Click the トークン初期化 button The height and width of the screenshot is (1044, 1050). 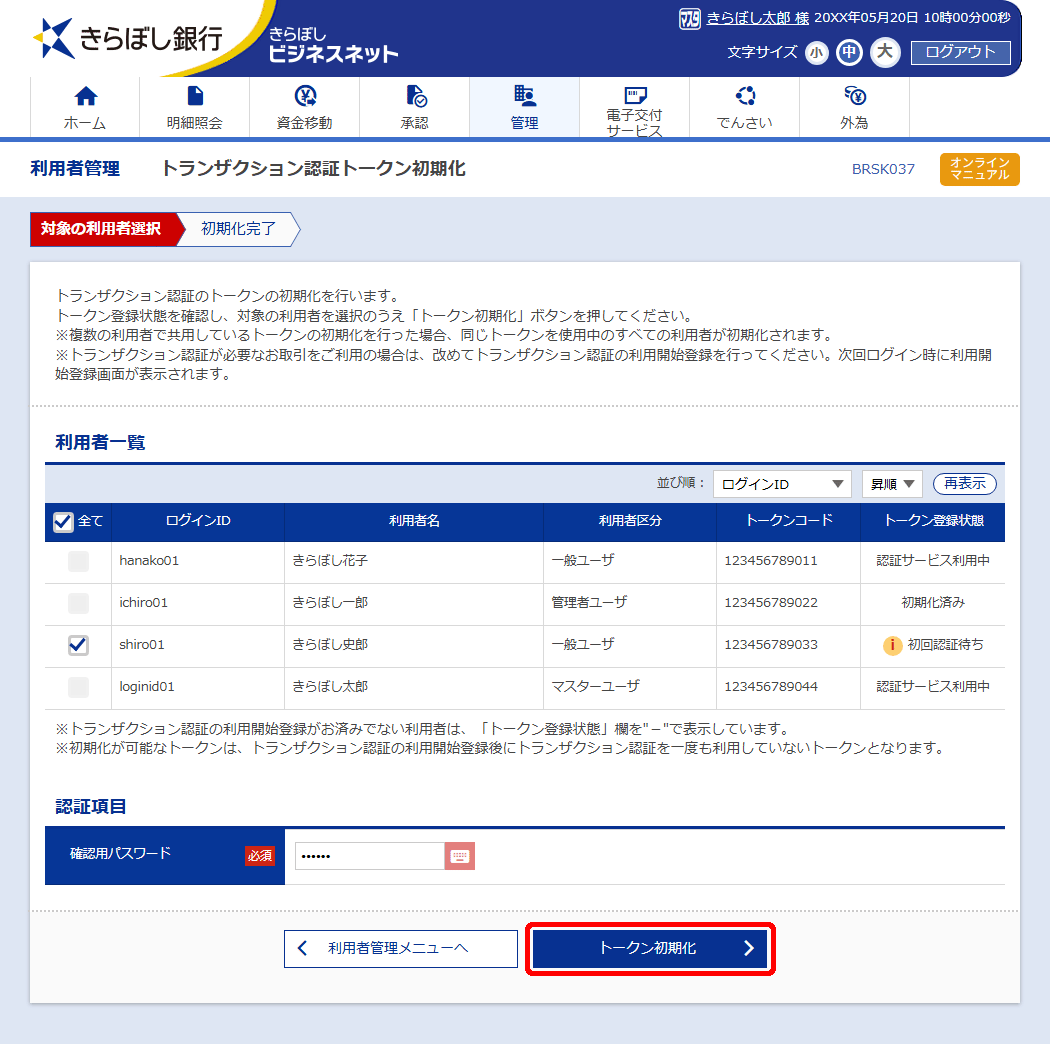click(x=650, y=948)
